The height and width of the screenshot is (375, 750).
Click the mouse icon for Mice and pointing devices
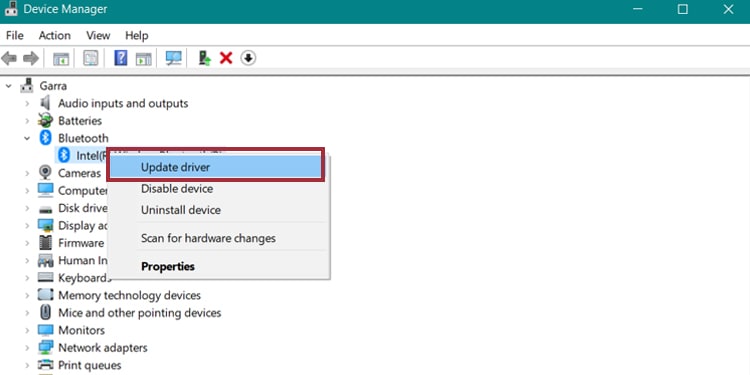45,313
